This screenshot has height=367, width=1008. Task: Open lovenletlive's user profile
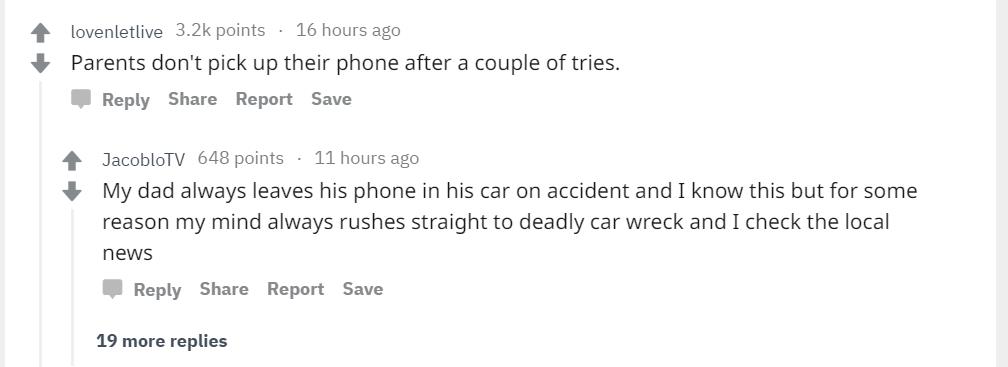116,31
